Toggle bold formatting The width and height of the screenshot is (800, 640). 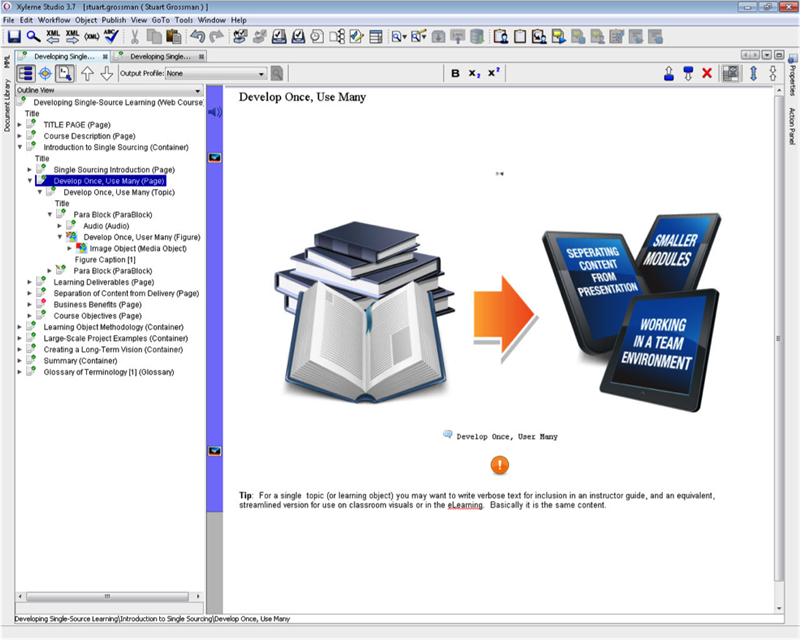pos(456,73)
